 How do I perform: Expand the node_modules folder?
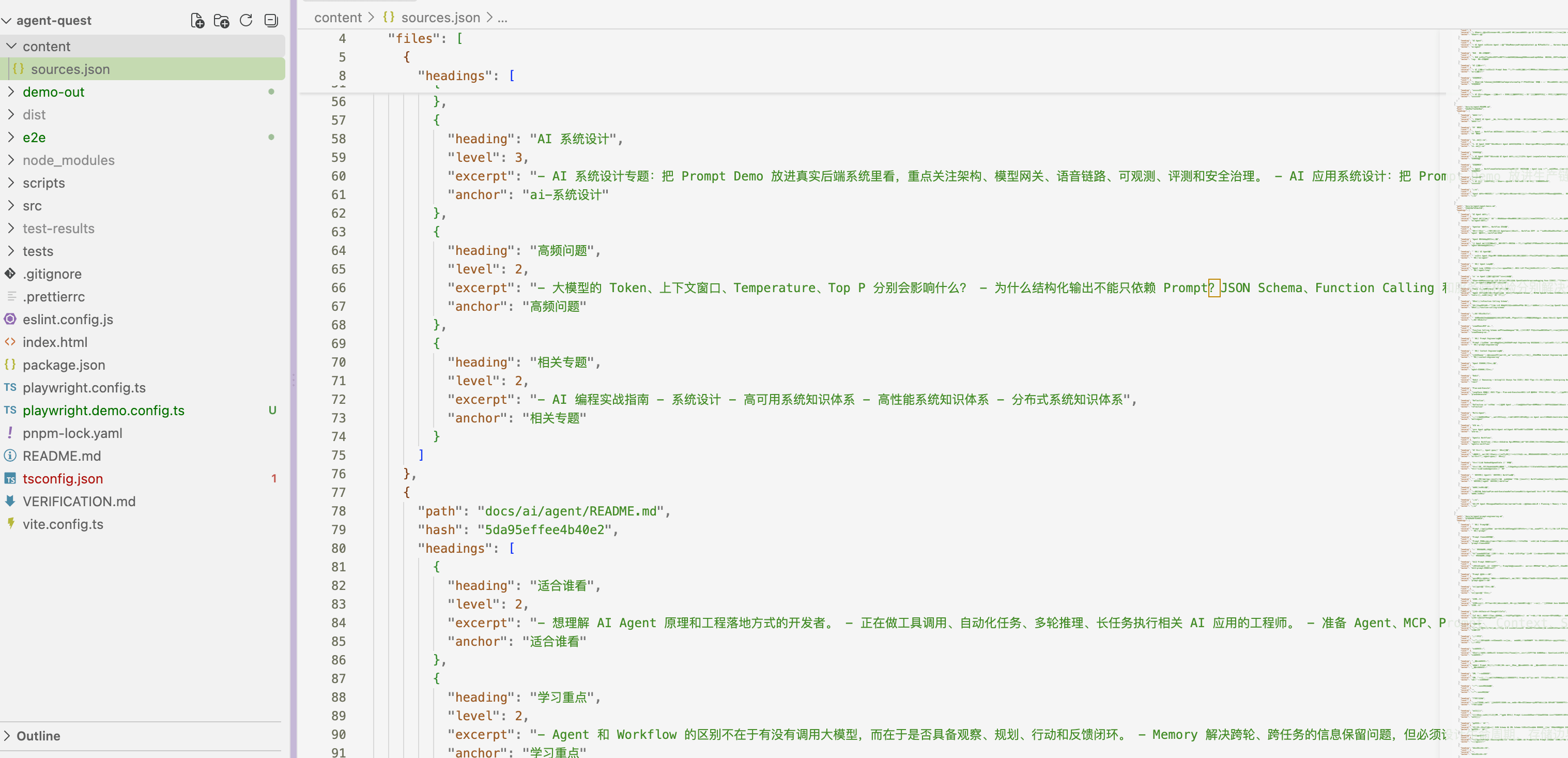click(11, 160)
